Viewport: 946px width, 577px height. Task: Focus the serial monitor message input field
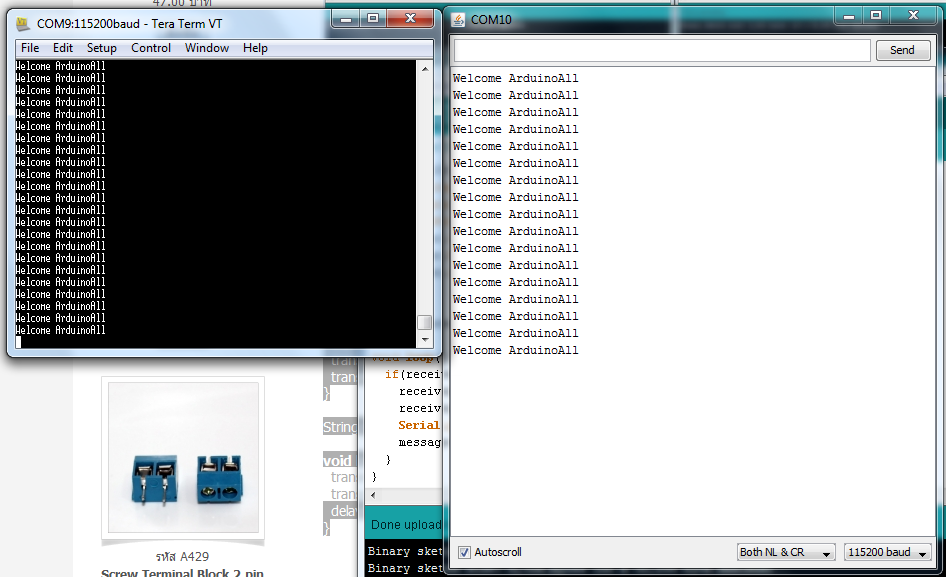662,50
